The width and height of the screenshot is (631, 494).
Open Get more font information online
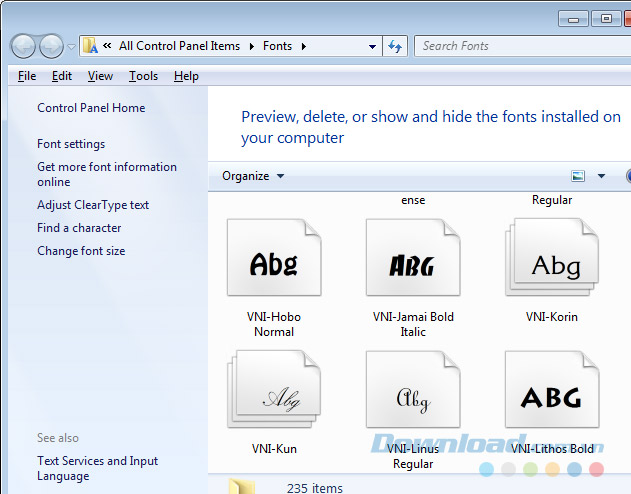(107, 174)
